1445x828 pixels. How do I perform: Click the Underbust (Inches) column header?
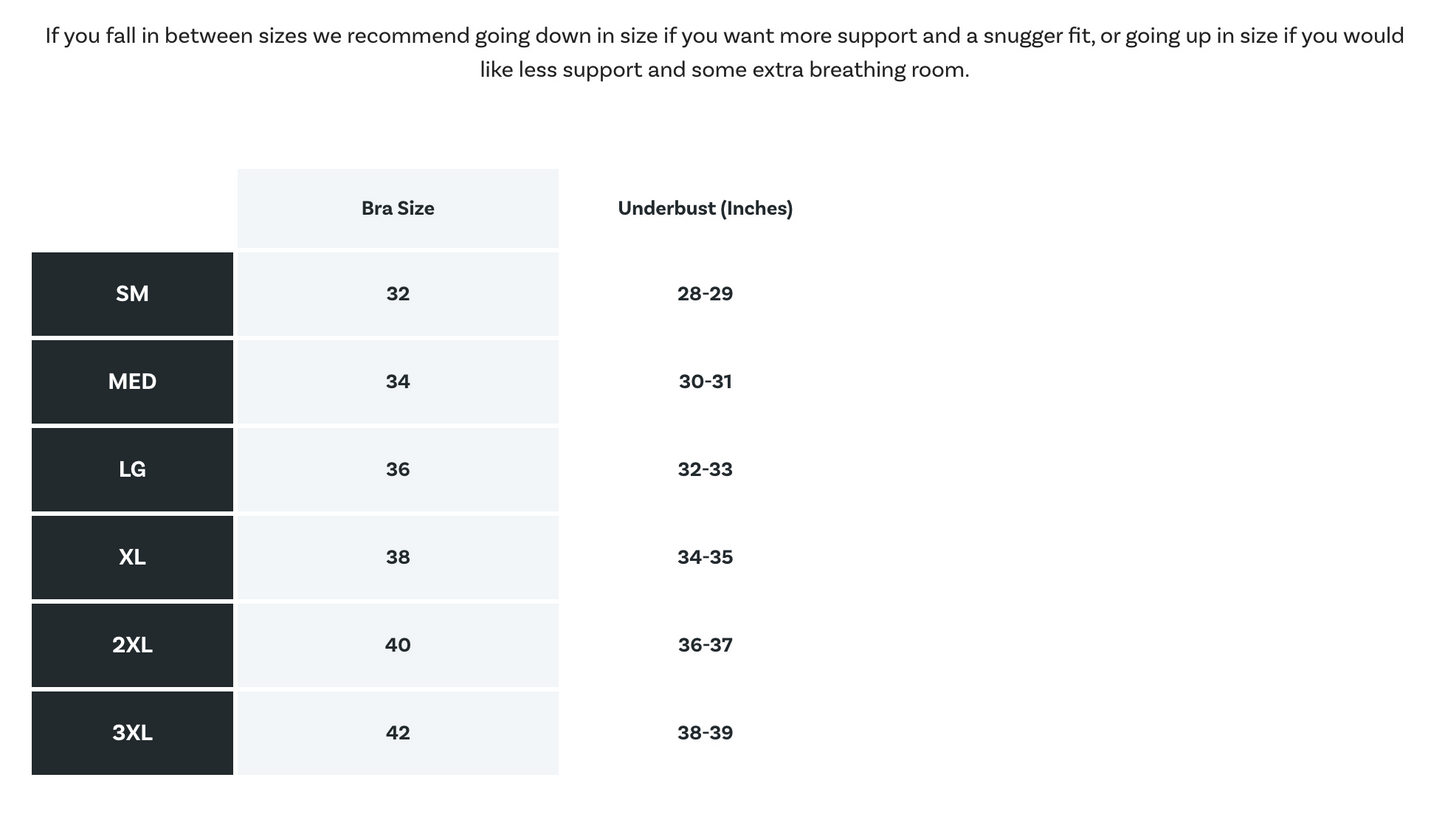point(705,209)
